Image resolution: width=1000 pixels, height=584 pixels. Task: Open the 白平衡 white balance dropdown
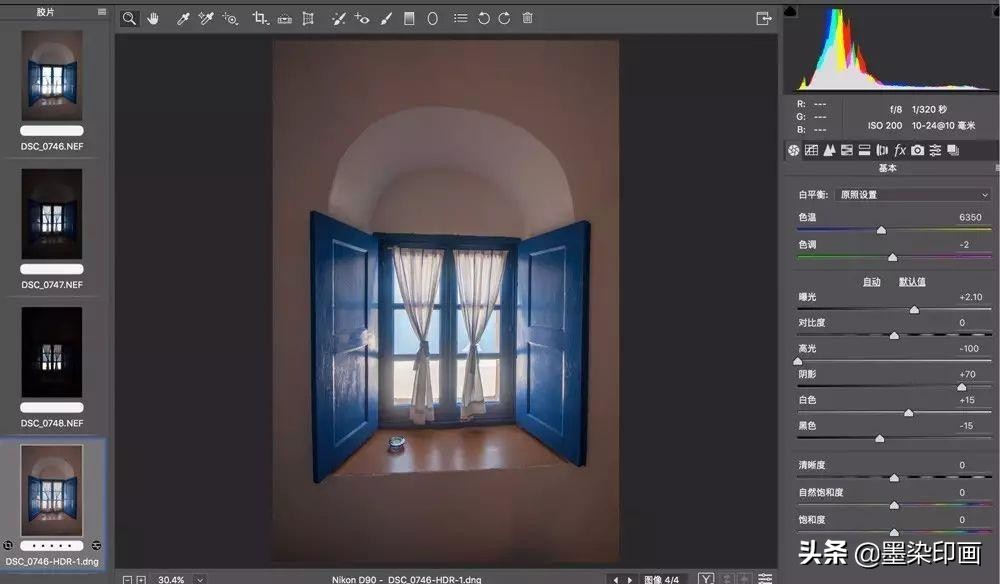click(x=913, y=195)
